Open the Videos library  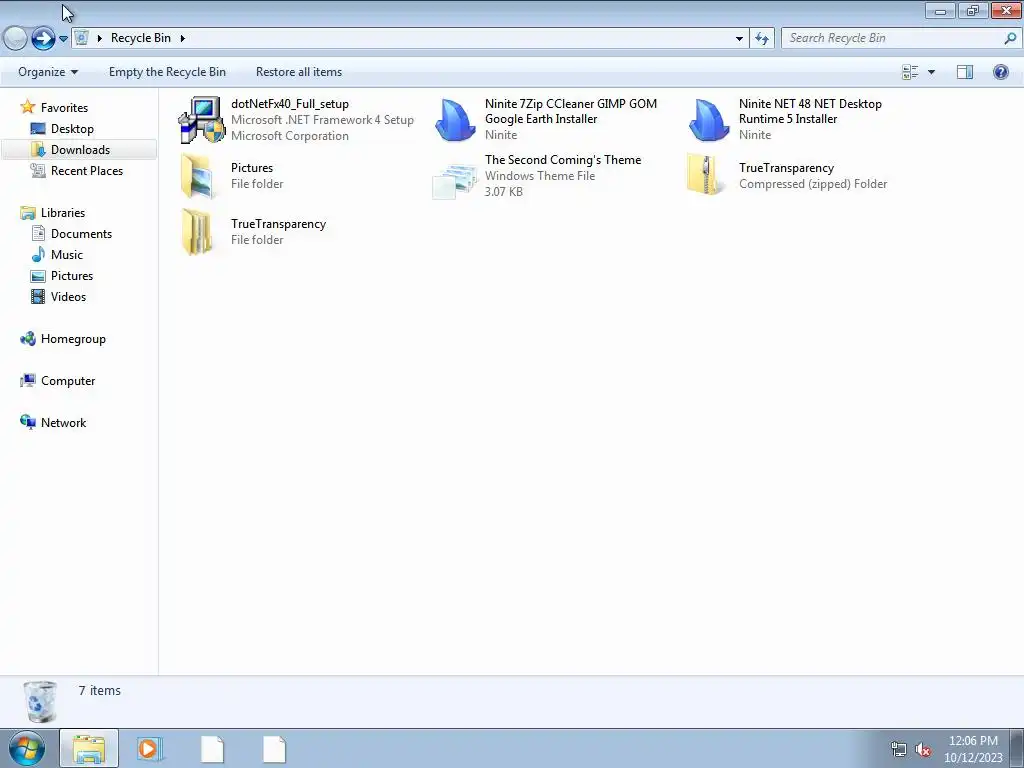click(68, 296)
